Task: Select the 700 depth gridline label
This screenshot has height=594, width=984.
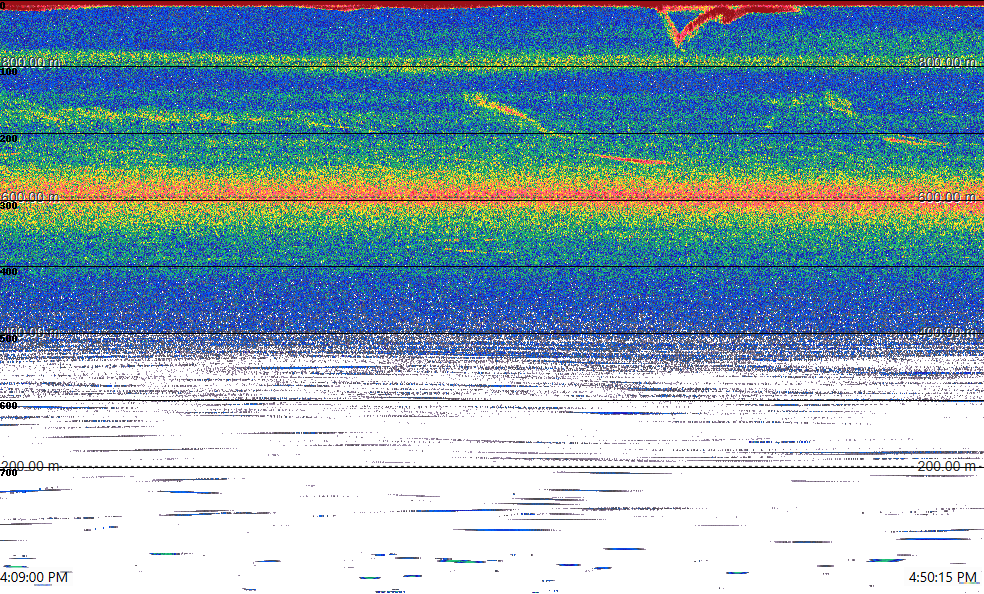Action: point(9,472)
